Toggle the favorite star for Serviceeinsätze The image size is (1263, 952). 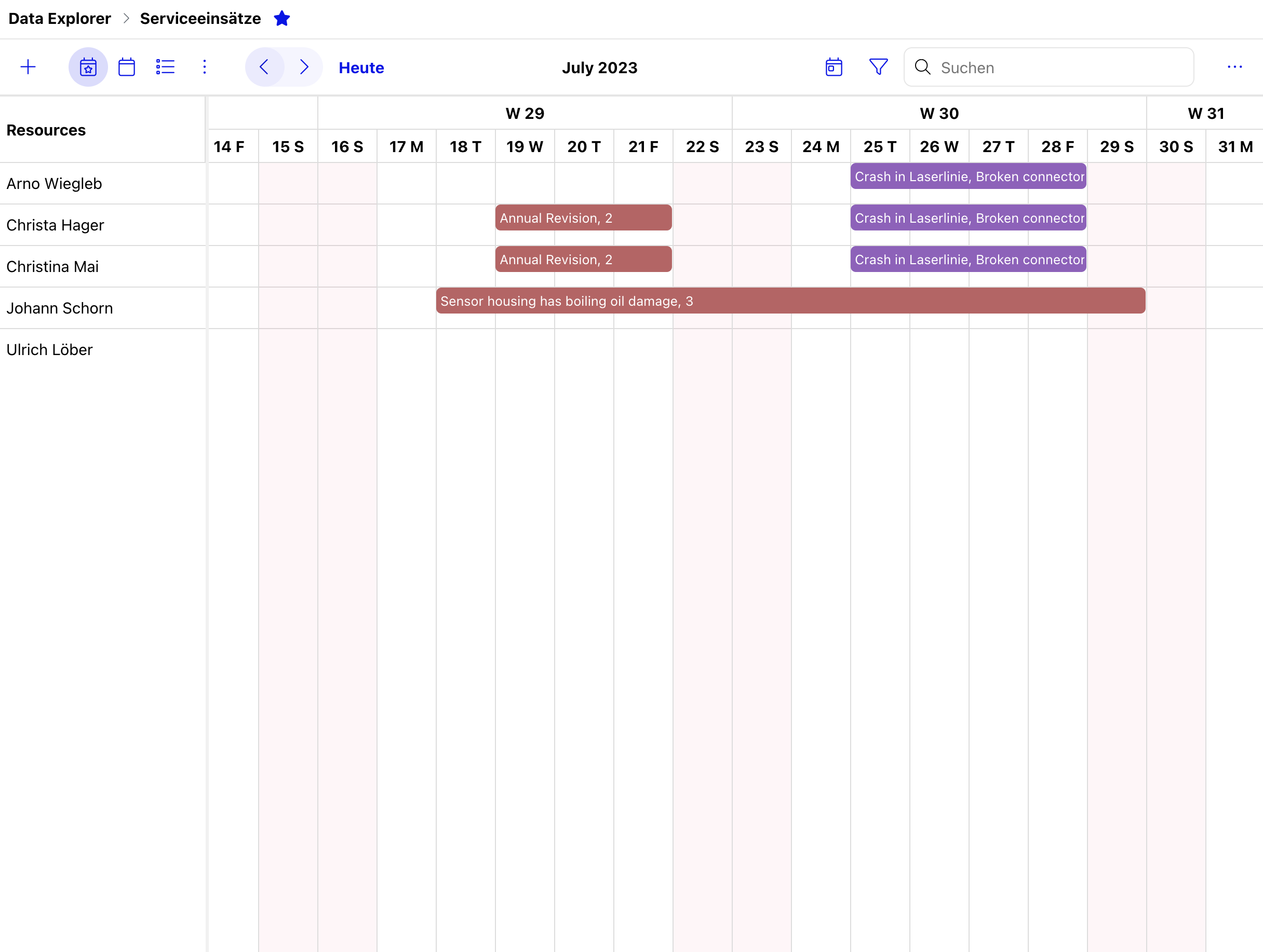[x=281, y=19]
